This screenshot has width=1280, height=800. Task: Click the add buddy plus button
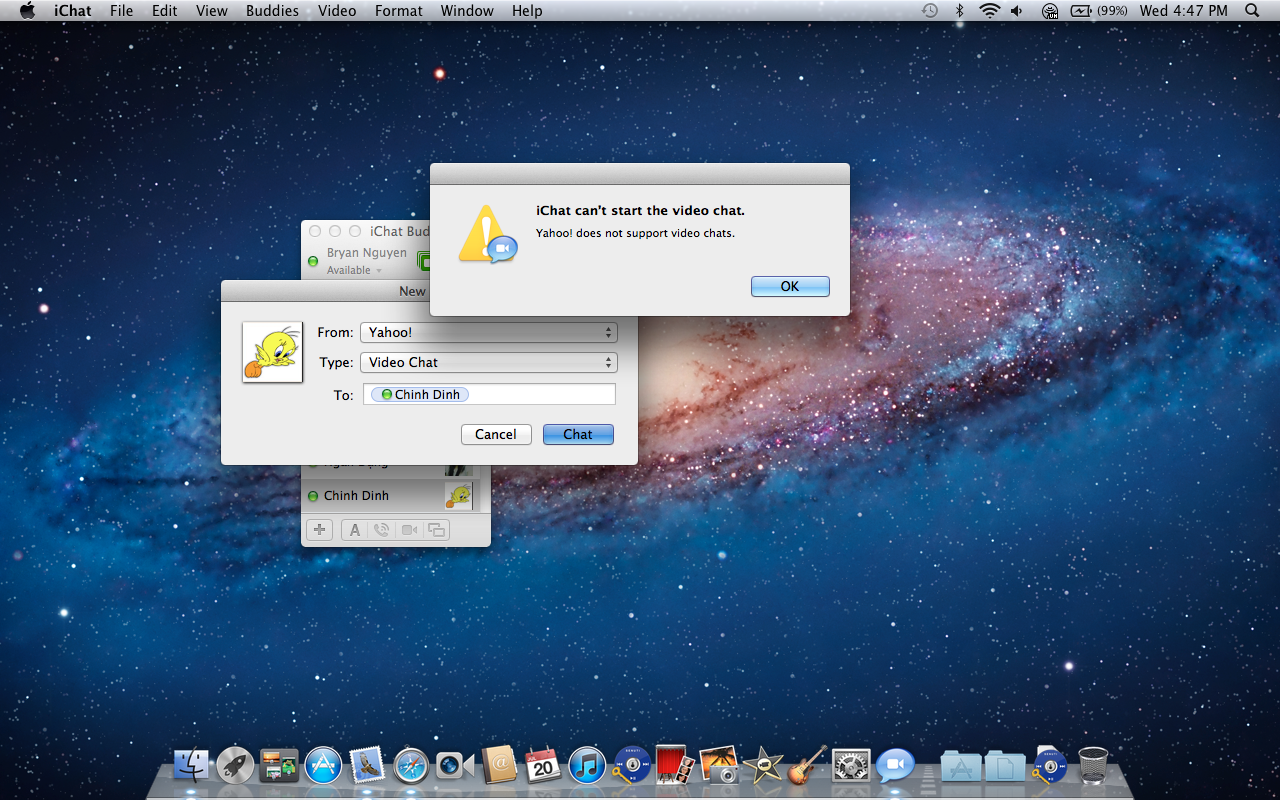click(319, 530)
